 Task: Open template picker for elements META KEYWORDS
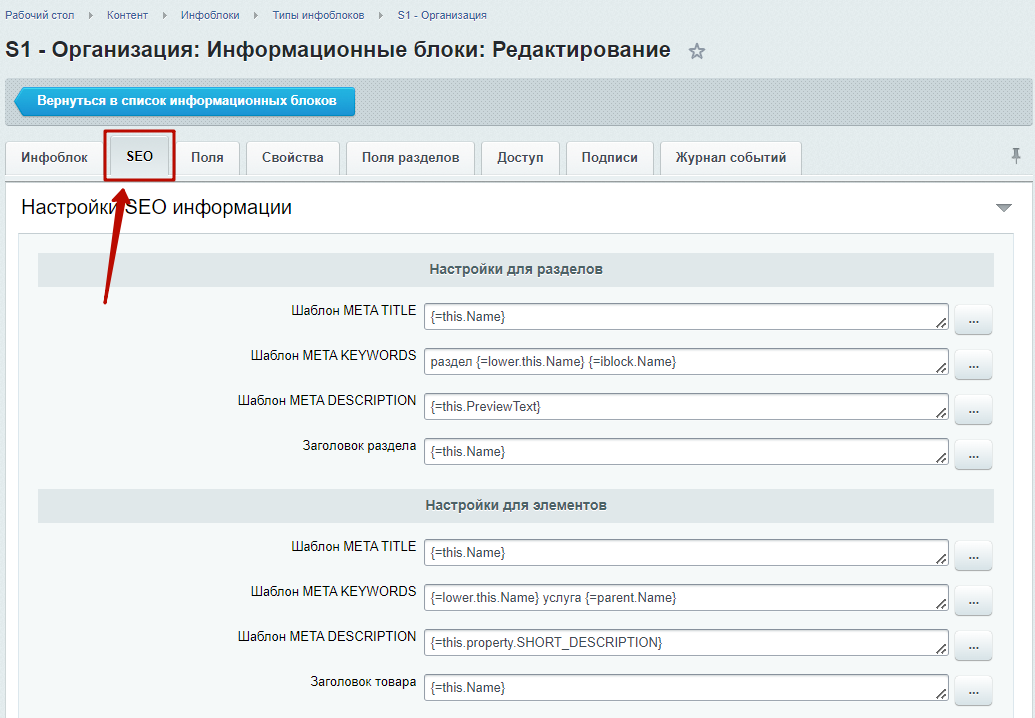coord(973,600)
